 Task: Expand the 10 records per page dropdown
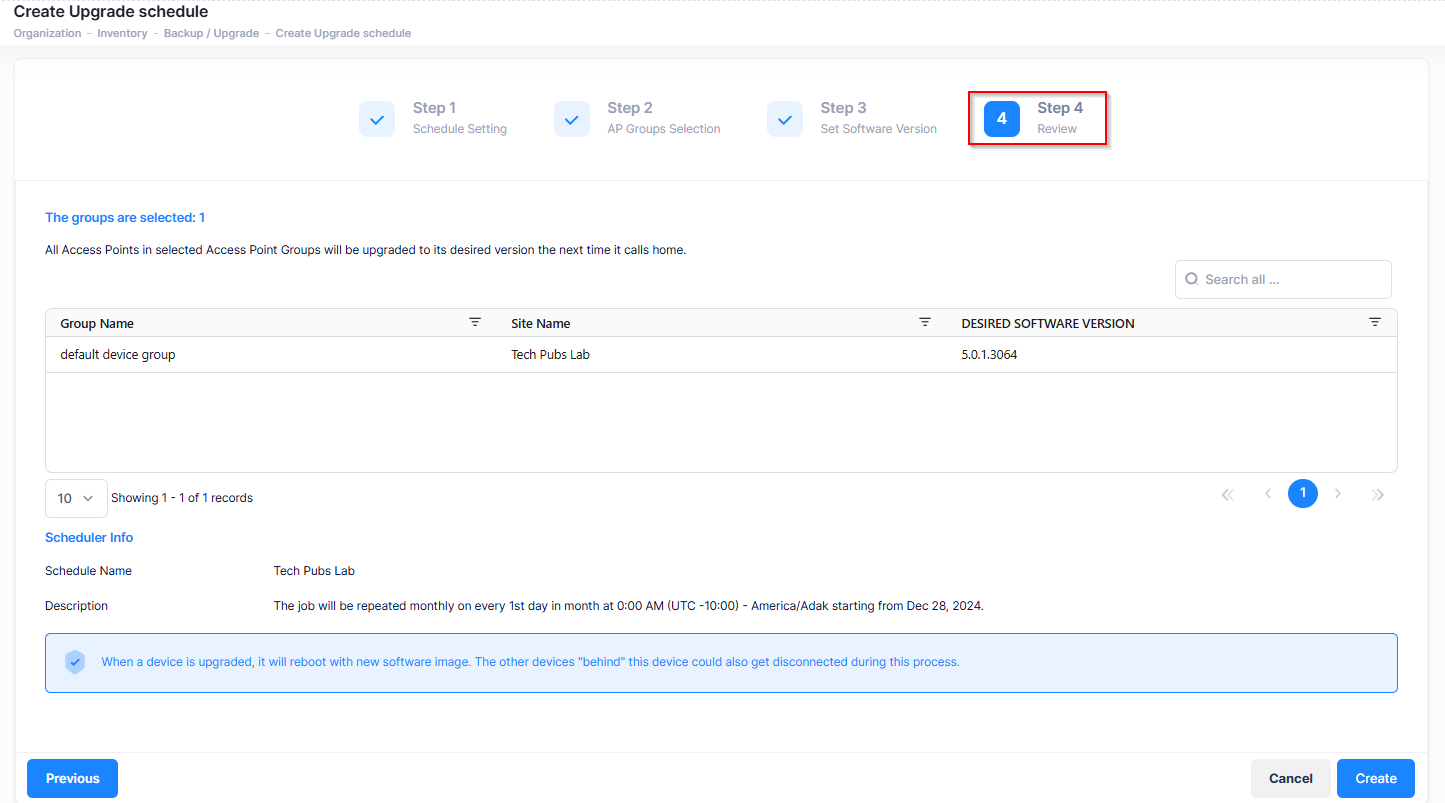pos(76,498)
